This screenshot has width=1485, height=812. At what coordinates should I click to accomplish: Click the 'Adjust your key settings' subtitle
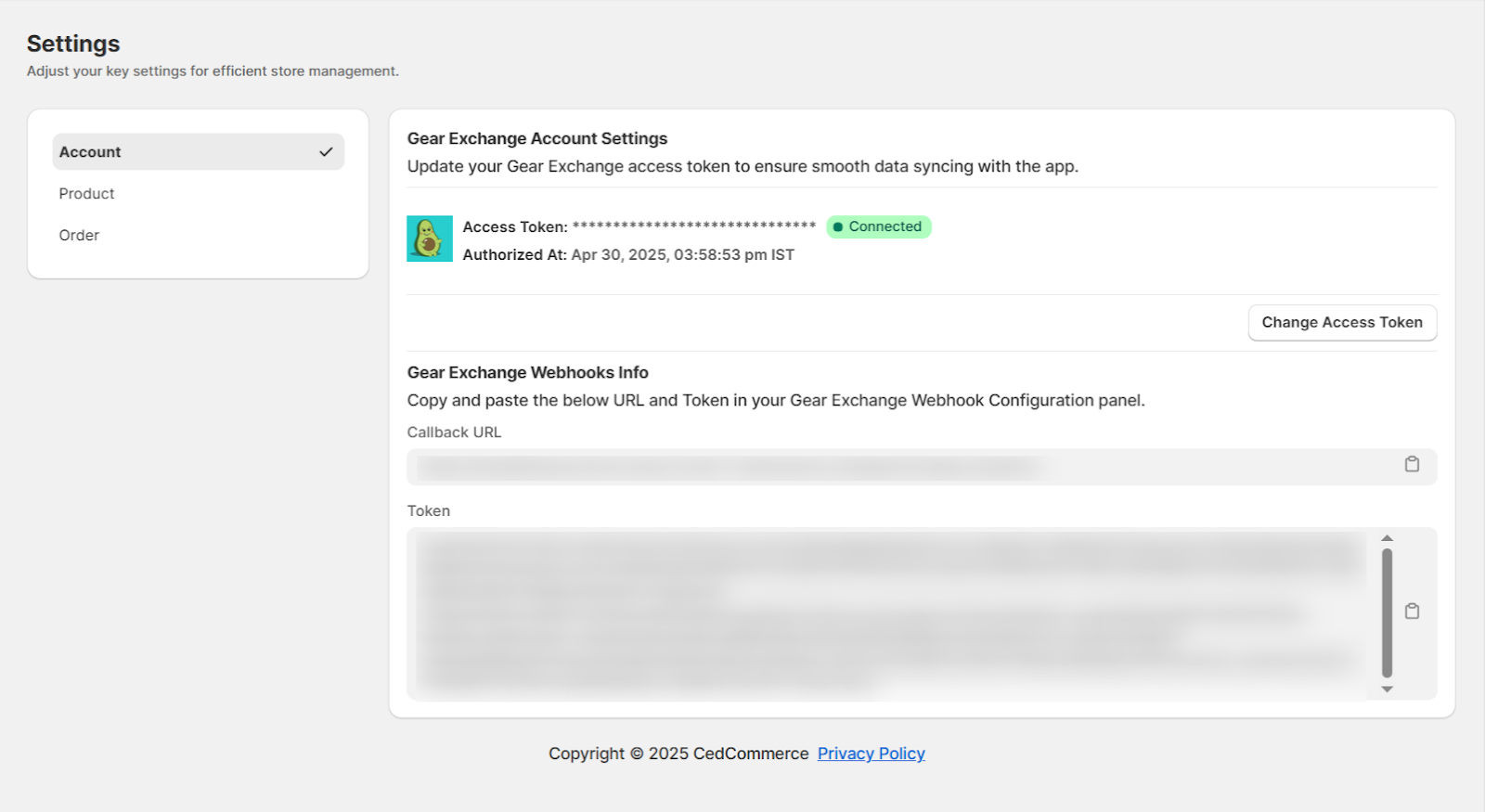pyautogui.click(x=213, y=71)
